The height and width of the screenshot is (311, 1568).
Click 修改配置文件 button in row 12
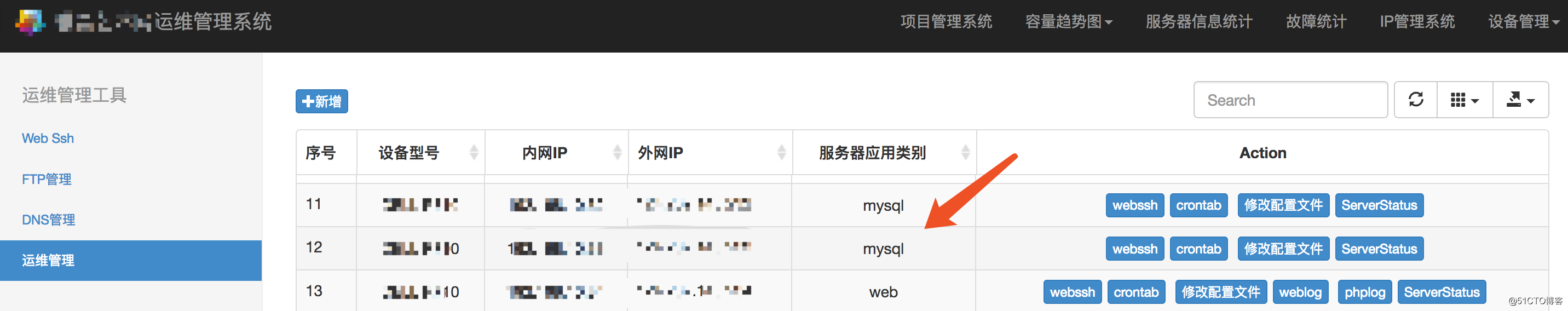[1283, 249]
